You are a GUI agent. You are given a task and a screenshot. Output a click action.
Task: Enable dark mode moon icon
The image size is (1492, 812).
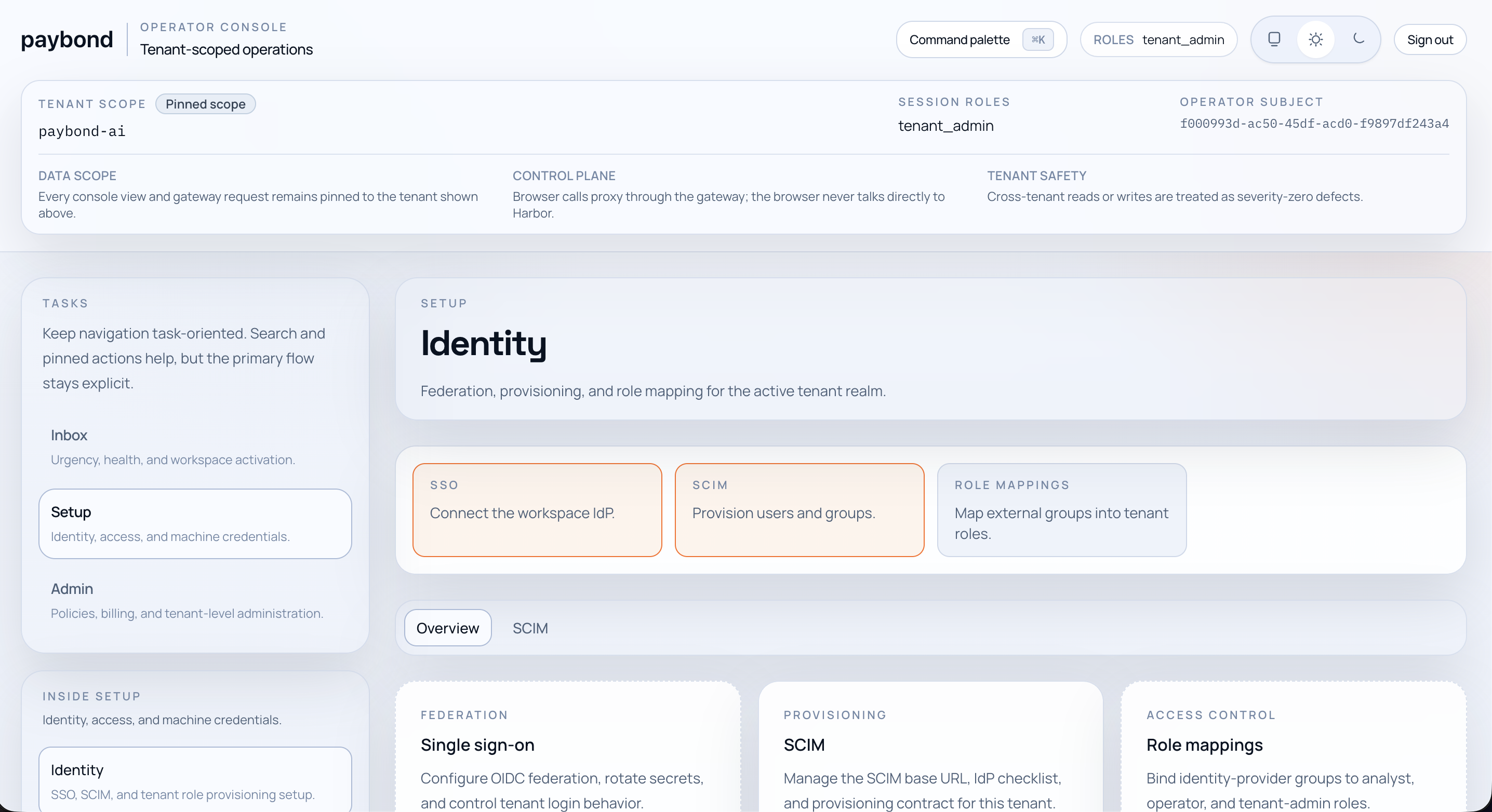tap(1358, 39)
